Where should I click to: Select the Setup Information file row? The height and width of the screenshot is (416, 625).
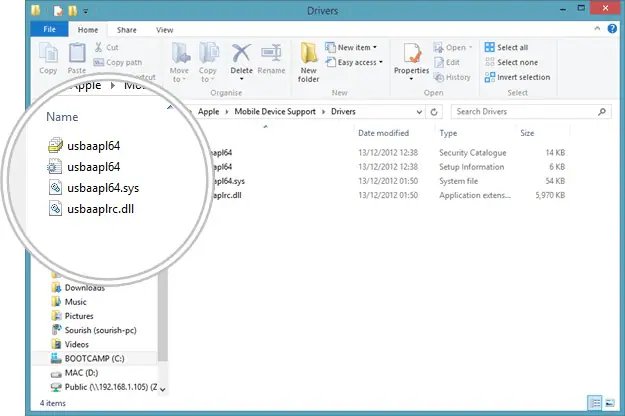[x=389, y=167]
